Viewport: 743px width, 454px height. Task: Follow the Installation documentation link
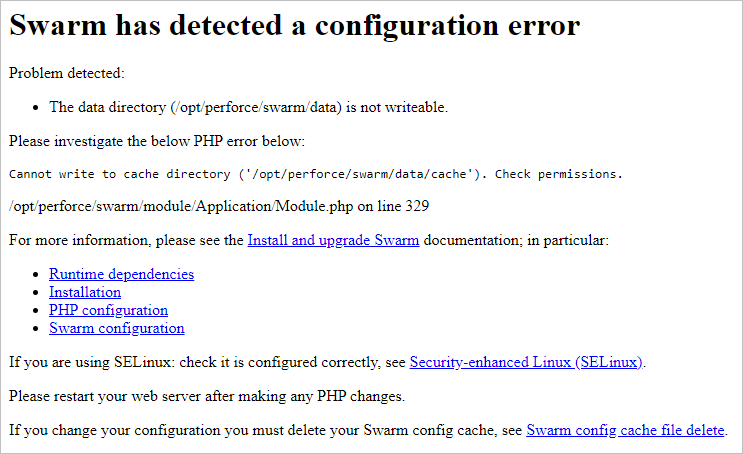pyautogui.click(x=85, y=292)
